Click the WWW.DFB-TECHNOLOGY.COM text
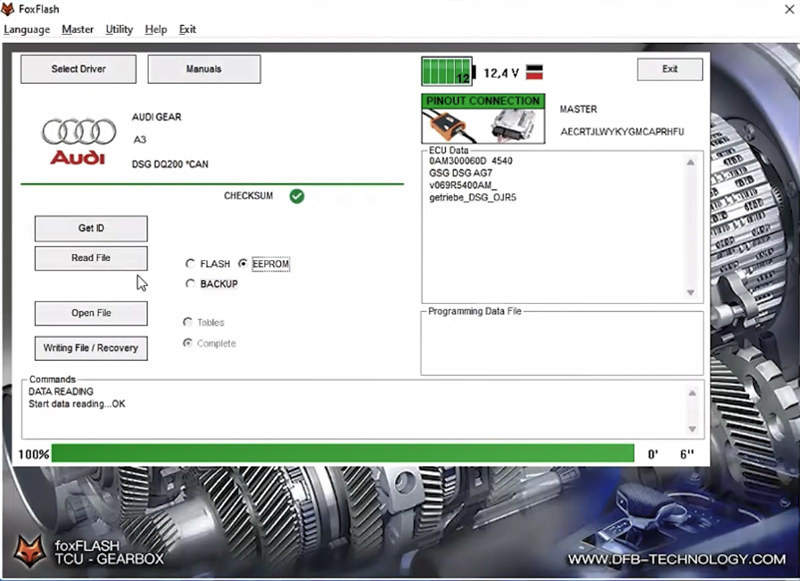This screenshot has height=581, width=800. pos(677,560)
